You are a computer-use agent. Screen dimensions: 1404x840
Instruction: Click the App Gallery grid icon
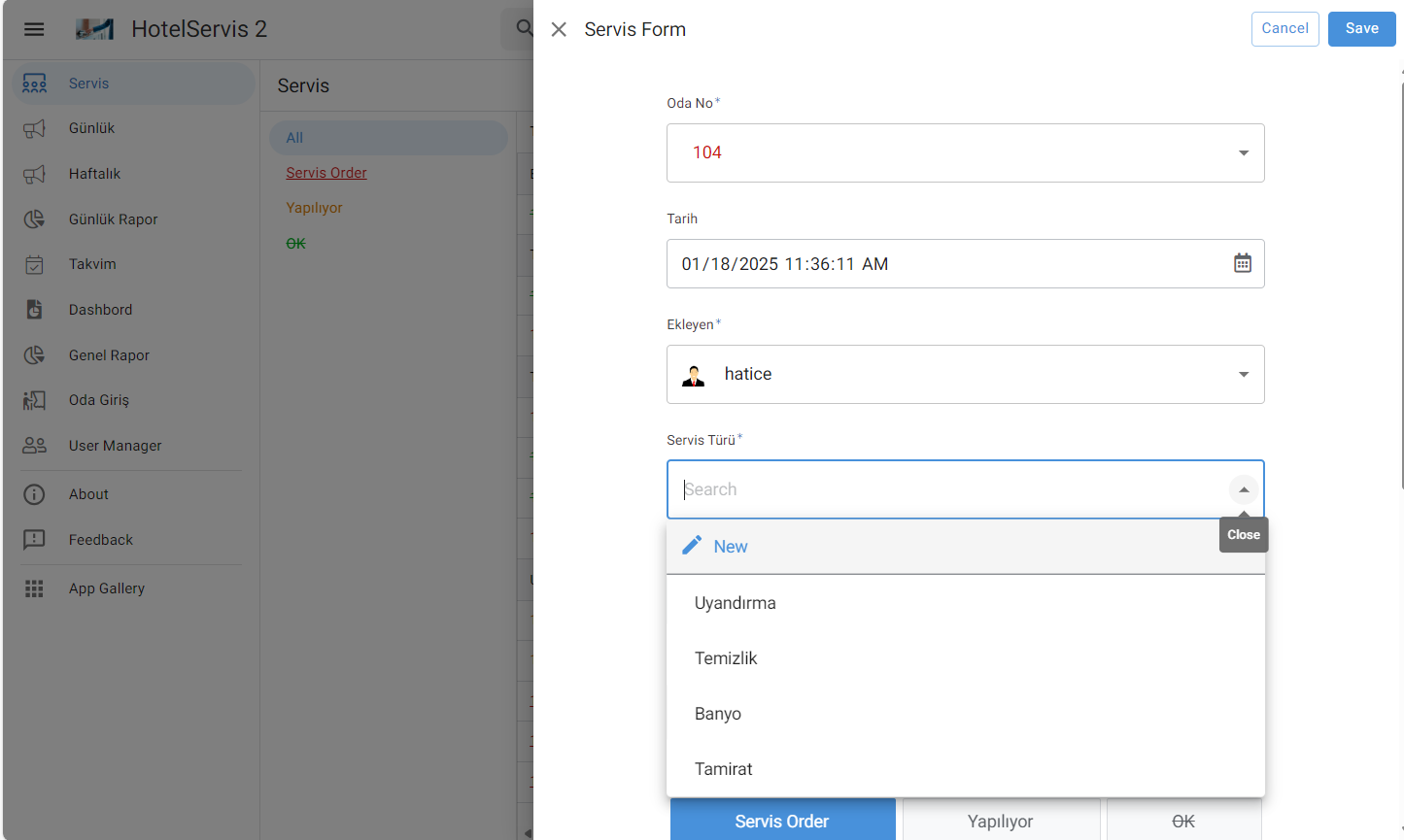pos(34,588)
